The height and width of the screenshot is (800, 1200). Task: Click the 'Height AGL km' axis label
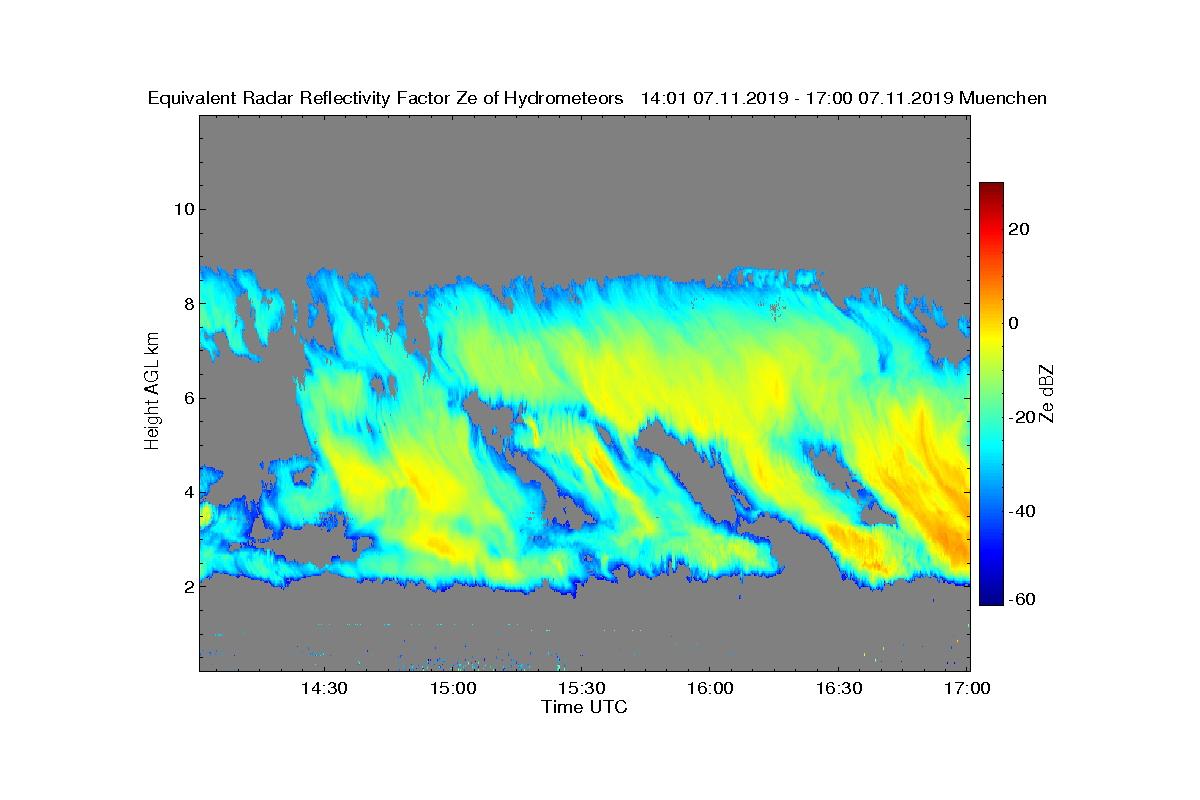[x=152, y=392]
